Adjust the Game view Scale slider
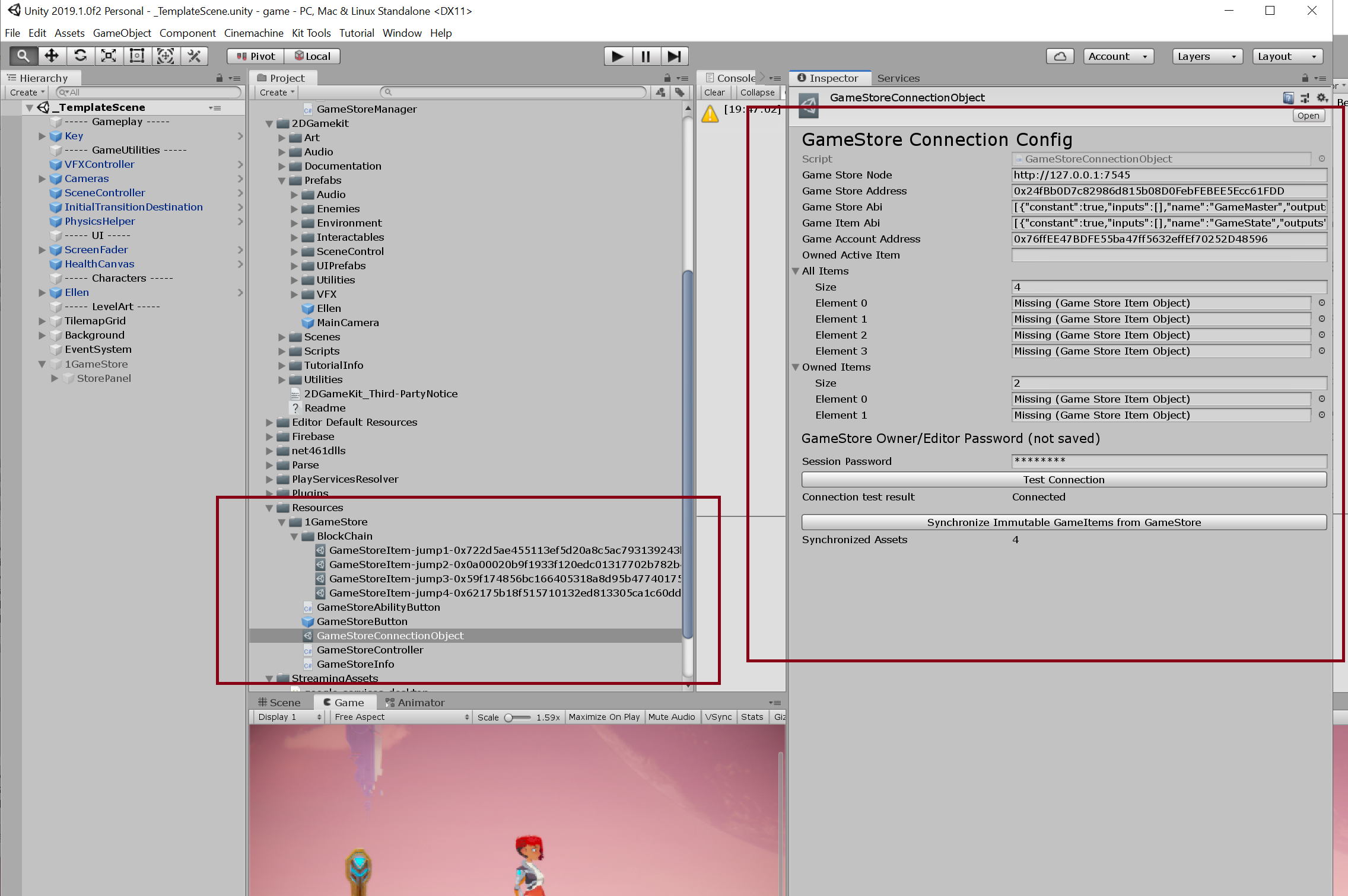Screen dimensions: 1348x896 (x=509, y=718)
